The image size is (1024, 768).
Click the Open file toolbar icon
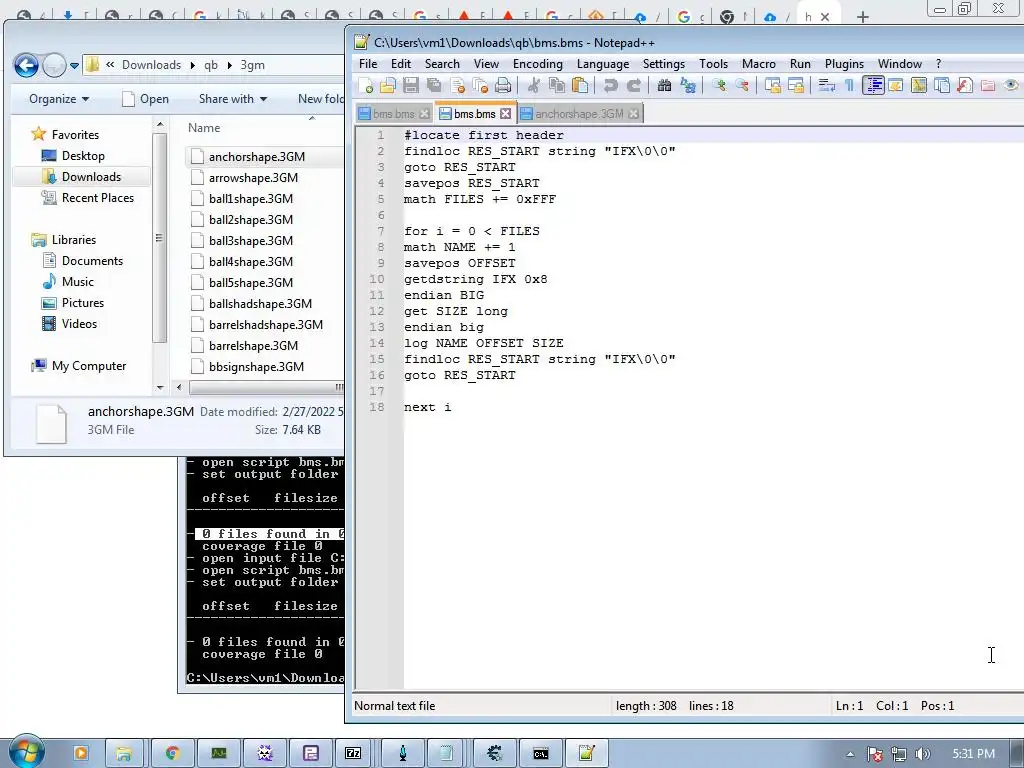pos(388,86)
